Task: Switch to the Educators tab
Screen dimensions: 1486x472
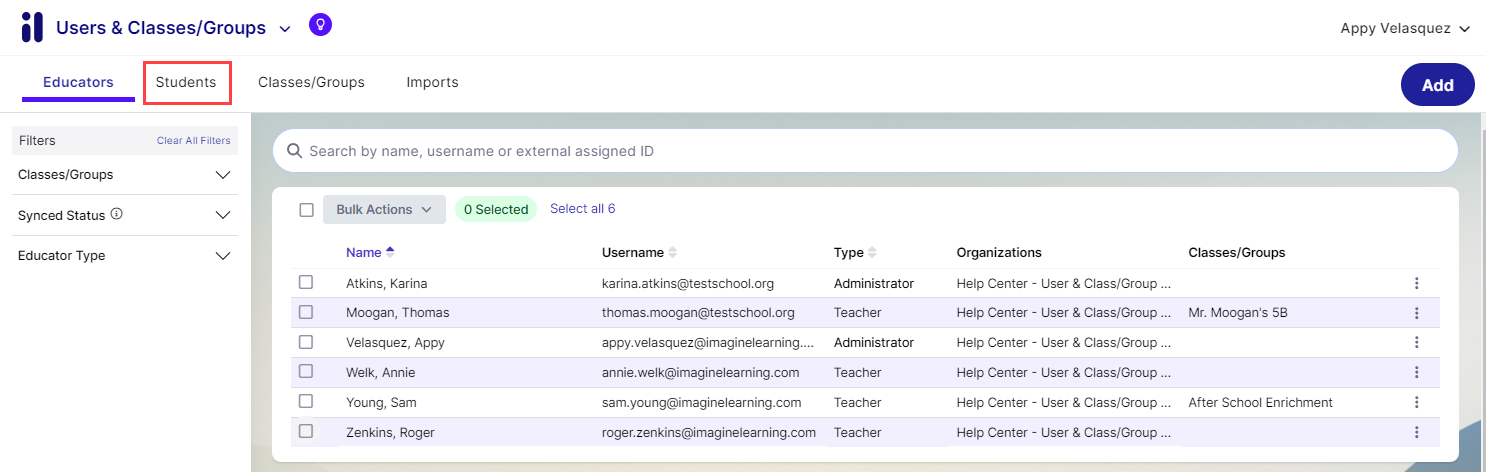Action: [x=78, y=82]
